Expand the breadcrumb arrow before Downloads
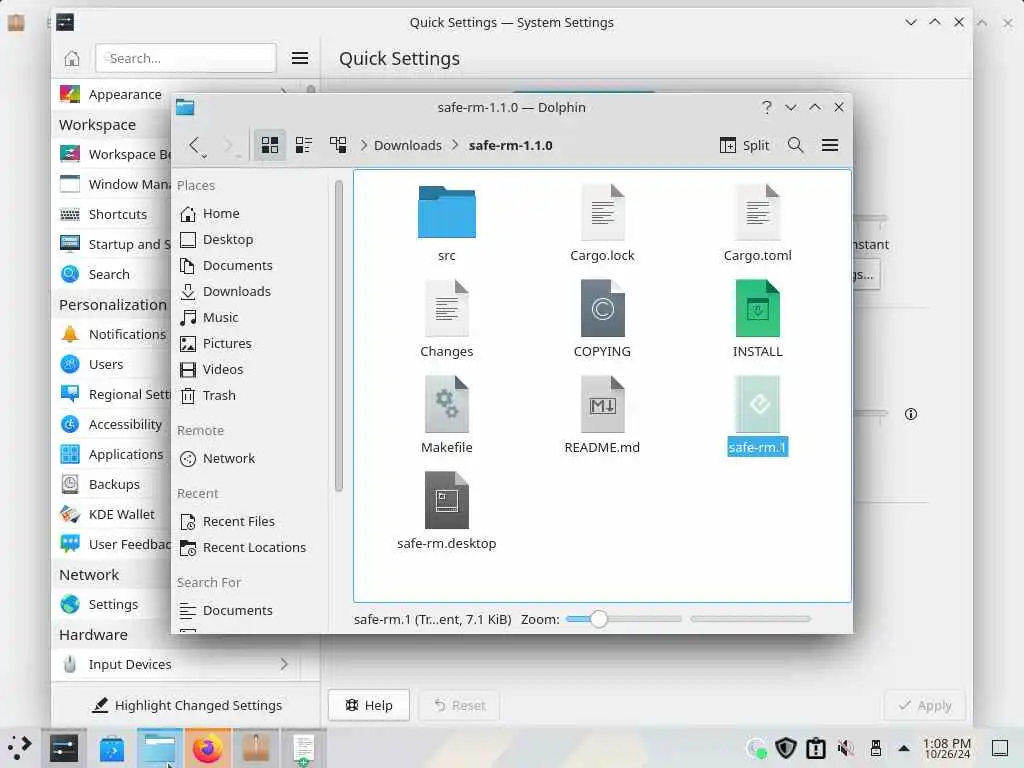1024x768 pixels. pos(364,145)
